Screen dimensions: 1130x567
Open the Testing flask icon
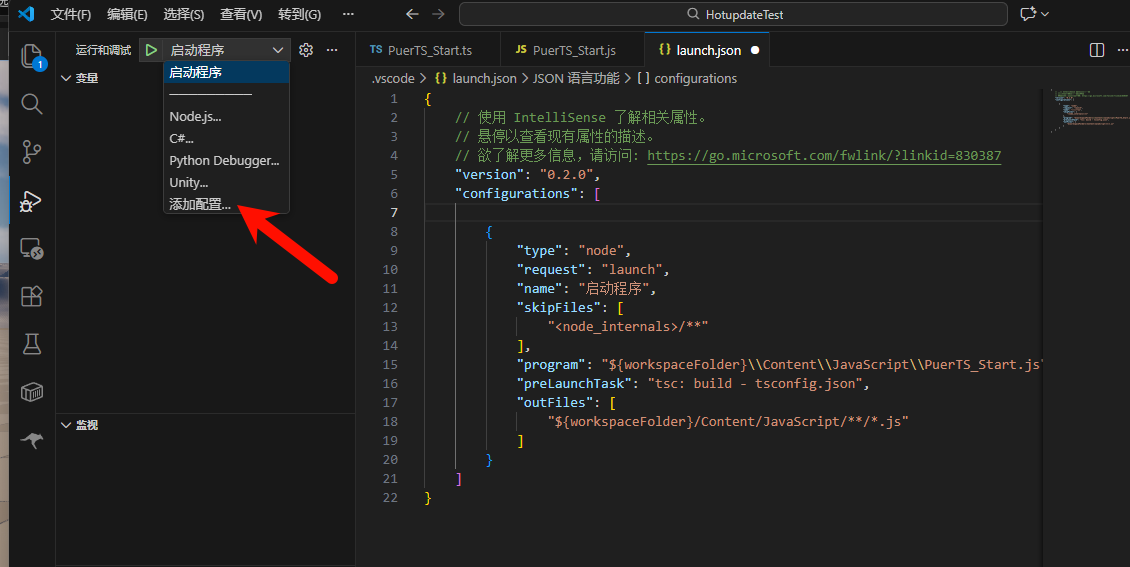(32, 344)
